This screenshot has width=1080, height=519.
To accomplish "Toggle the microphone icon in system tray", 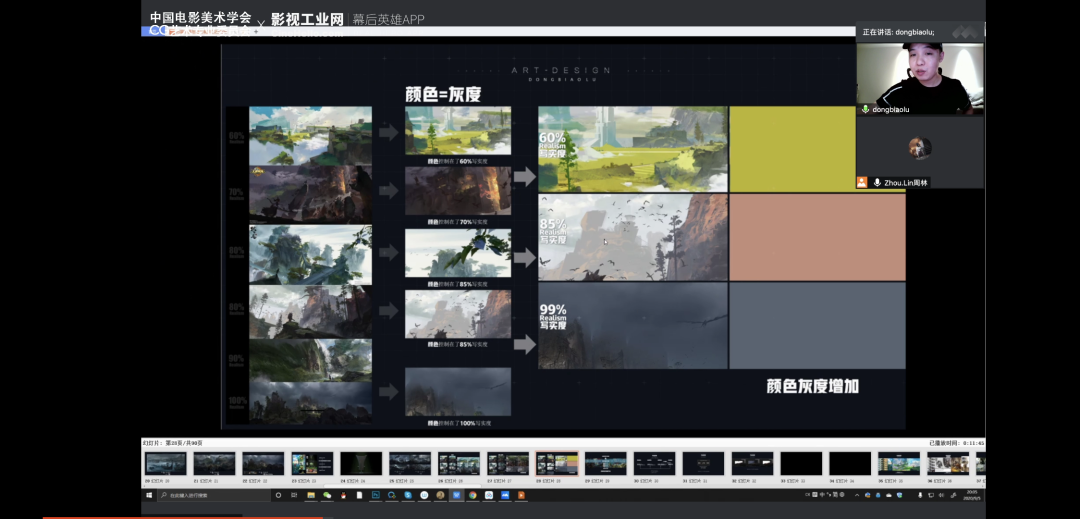I will pyautogui.click(x=921, y=495).
